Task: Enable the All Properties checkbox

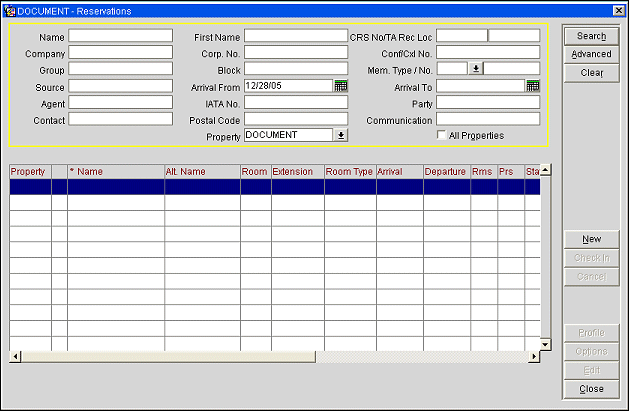Action: tap(442, 135)
